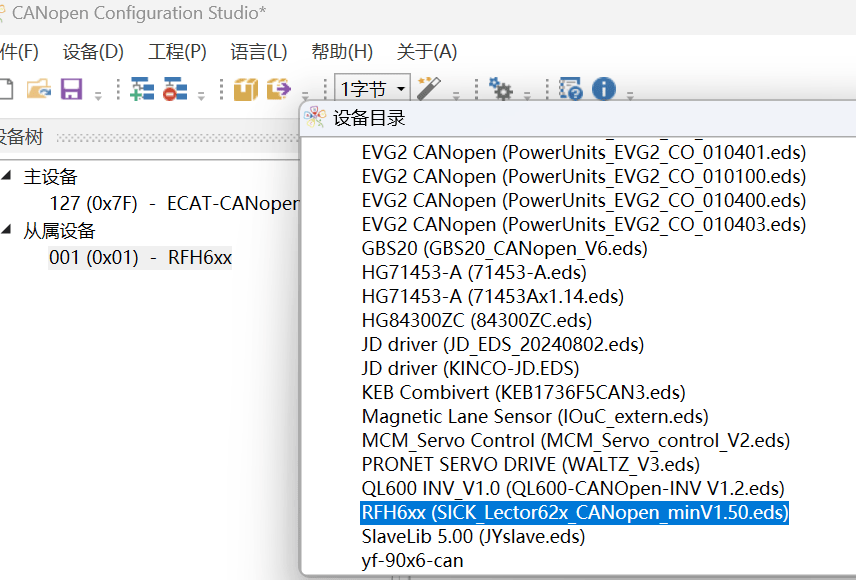
Task: Select HG84300ZC (84300ZC.eds) entry
Action: click(x=477, y=321)
